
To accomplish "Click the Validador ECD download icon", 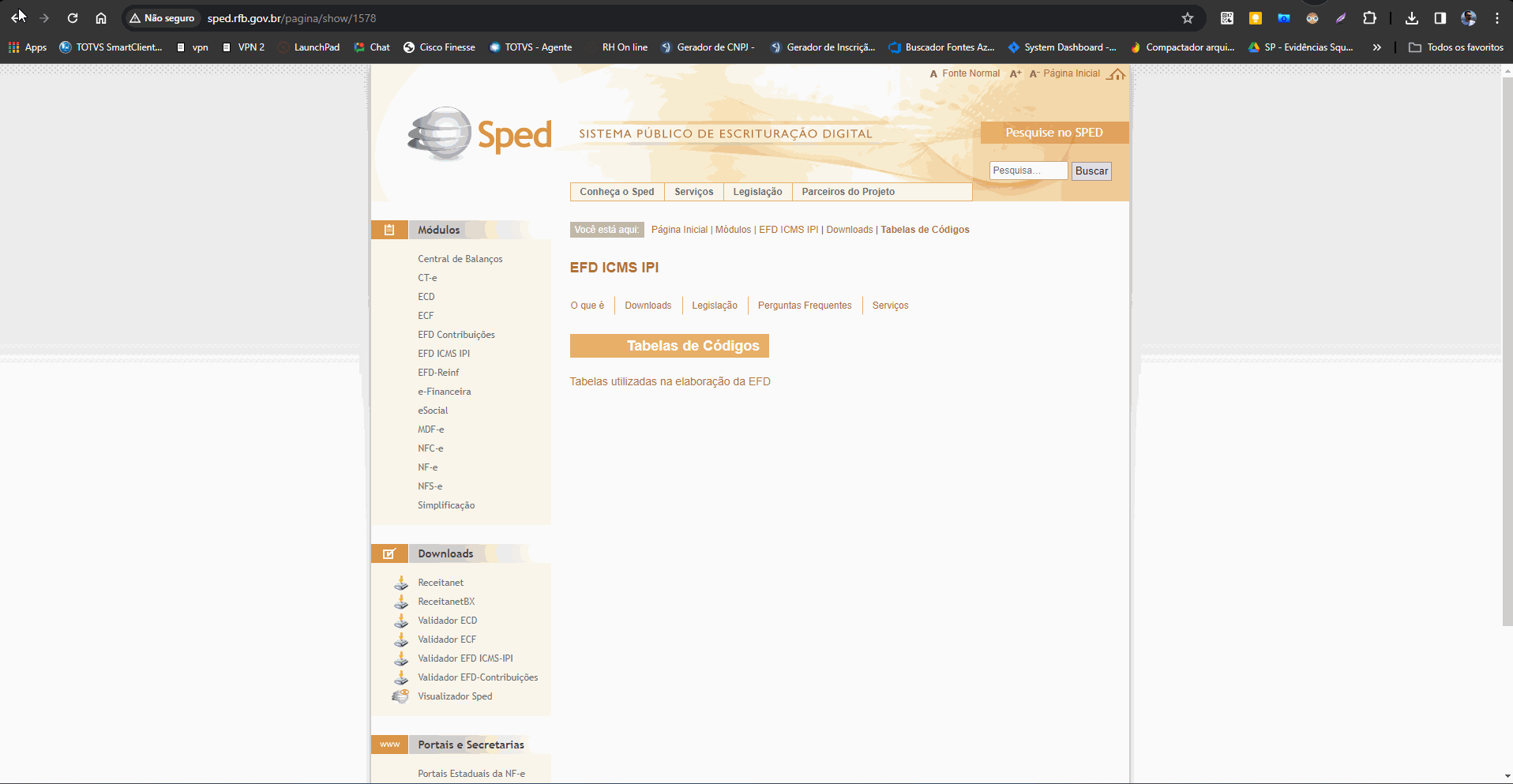I will [x=401, y=621].
